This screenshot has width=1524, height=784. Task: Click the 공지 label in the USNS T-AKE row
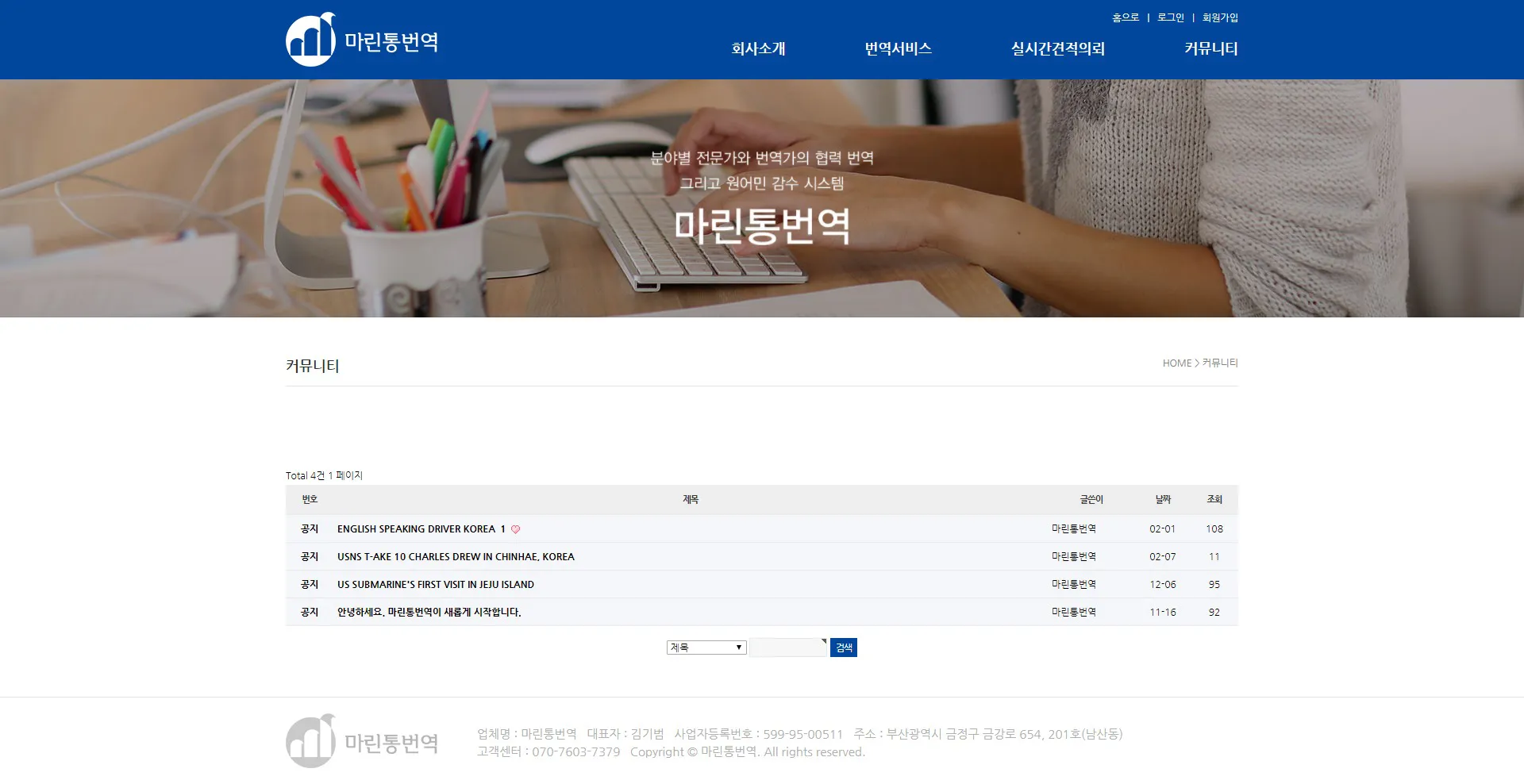pyautogui.click(x=310, y=557)
